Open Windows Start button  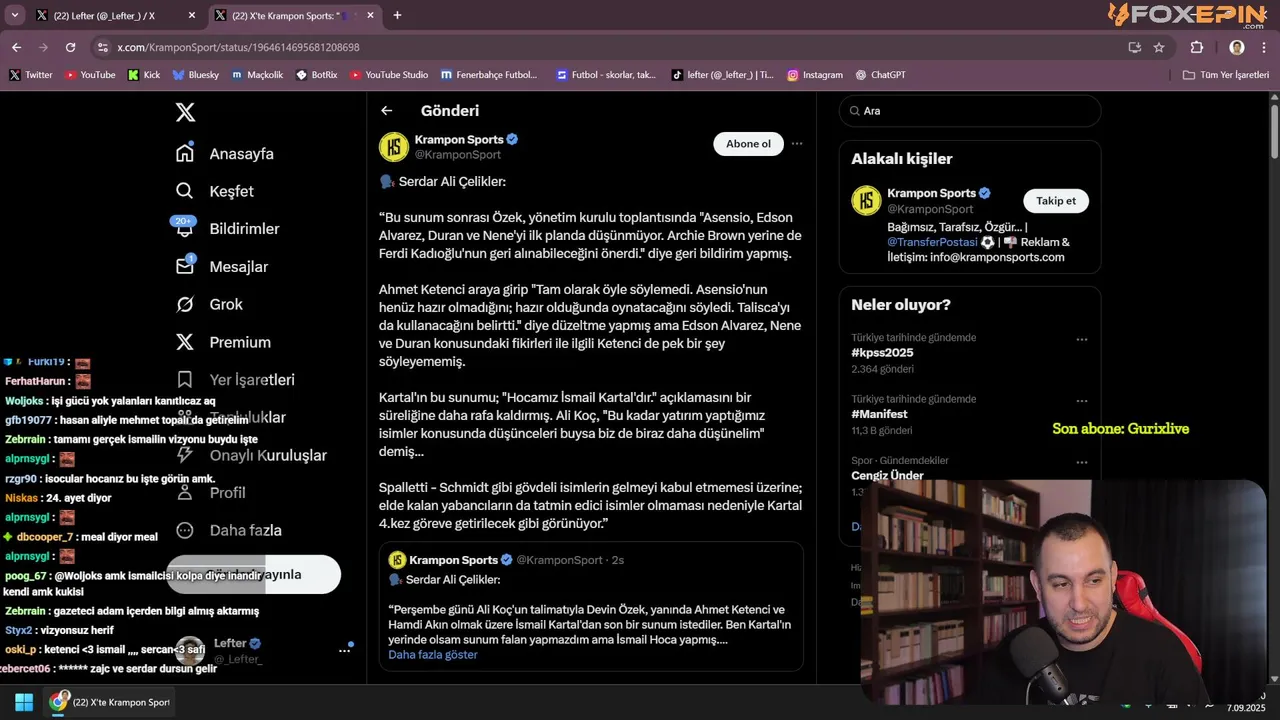click(x=23, y=702)
